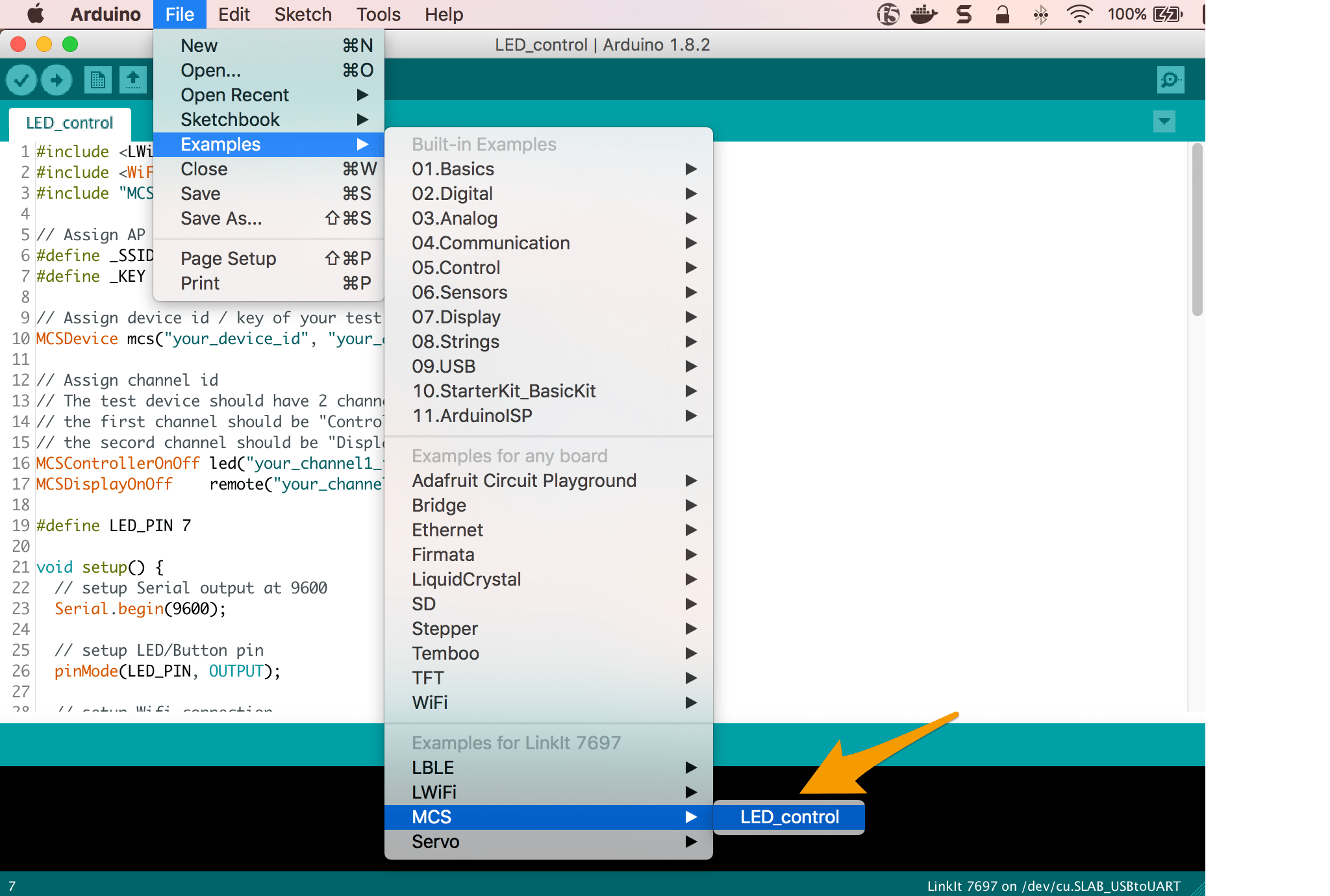
Task: Click the Bluetooth icon in menu bar
Action: coord(1041,14)
